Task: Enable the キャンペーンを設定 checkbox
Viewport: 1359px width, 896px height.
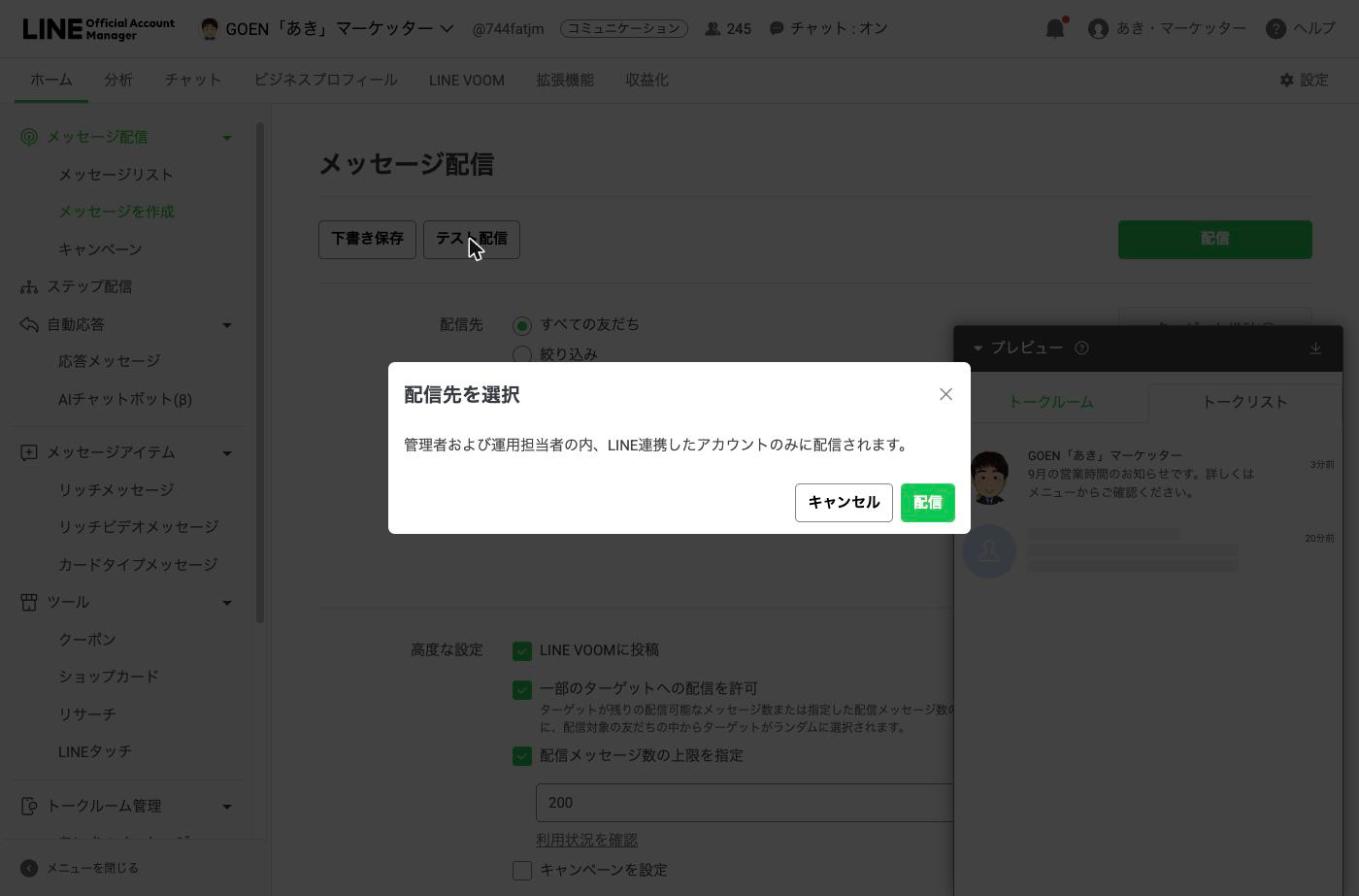Action: click(522, 870)
